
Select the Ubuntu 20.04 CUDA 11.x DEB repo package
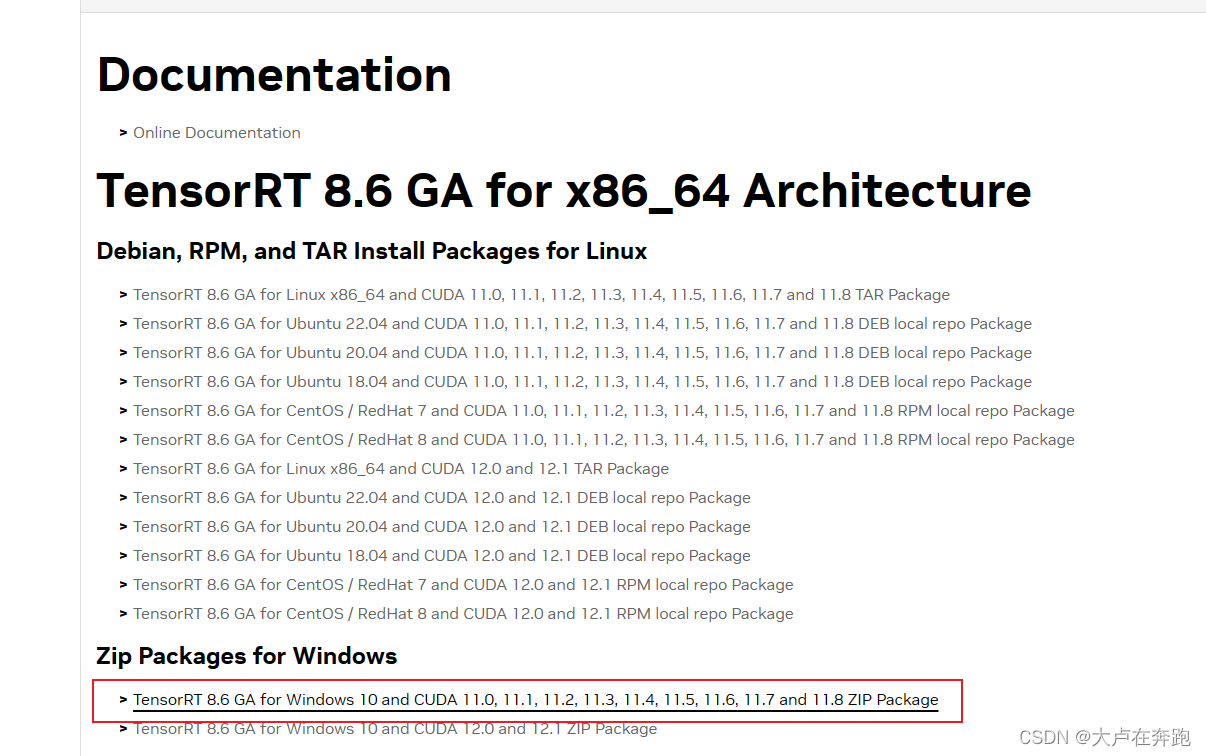pyautogui.click(x=583, y=352)
